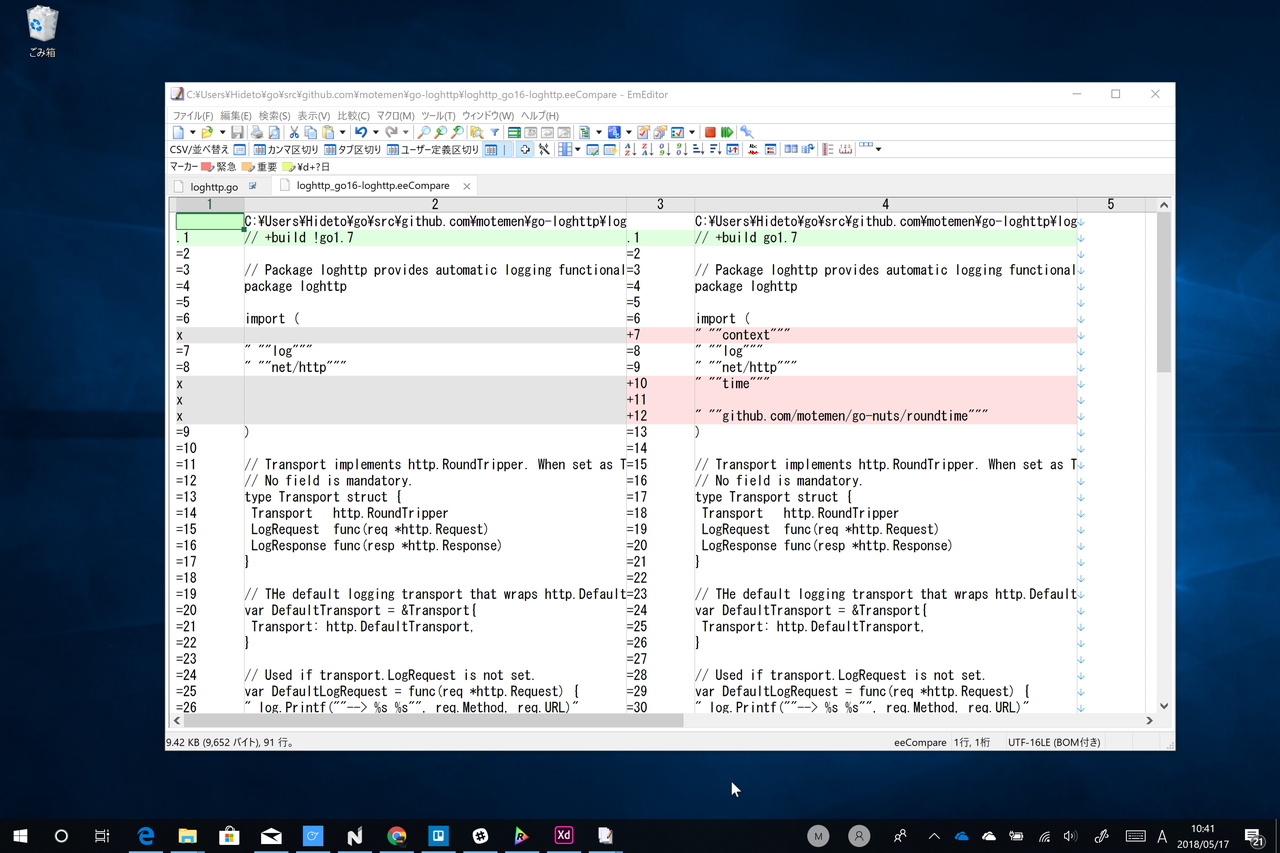This screenshot has width=1280, height=853.
Task: Enable user-defined separator (ユーザー定義区切り)
Action: pyautogui.click(x=432, y=150)
